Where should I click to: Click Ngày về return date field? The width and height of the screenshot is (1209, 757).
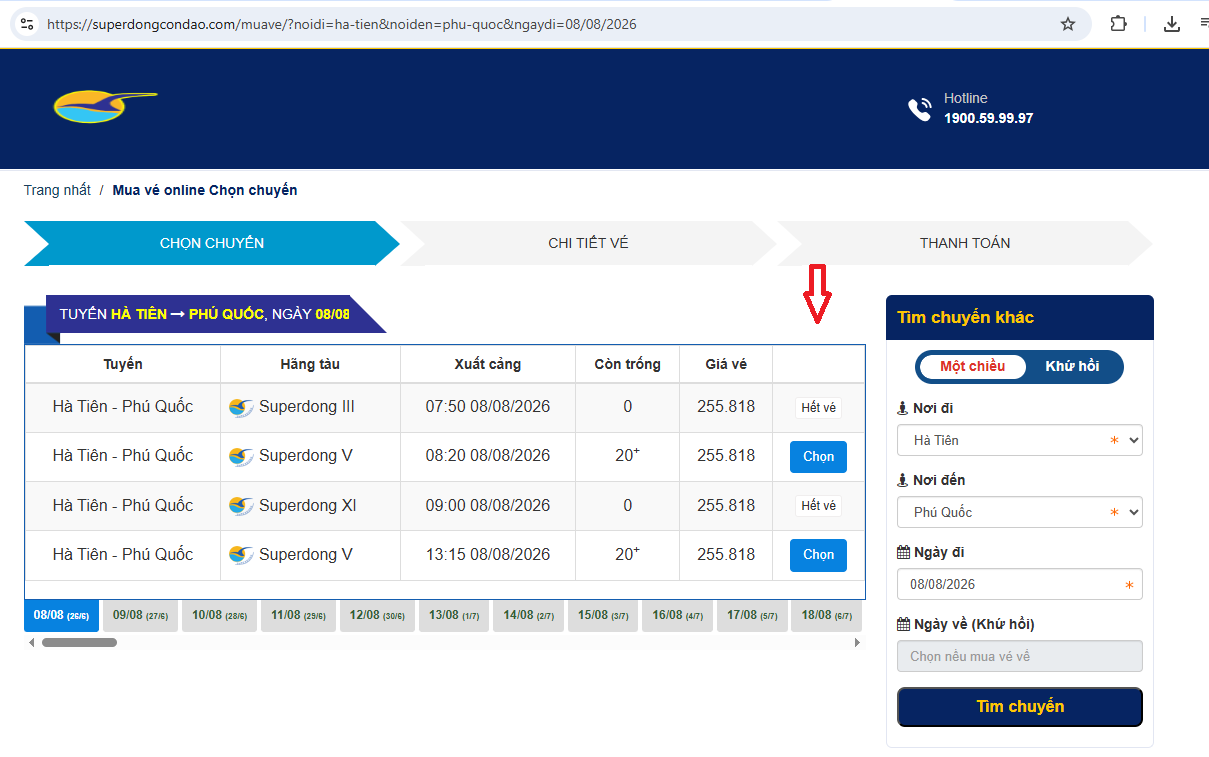[x=1020, y=656]
